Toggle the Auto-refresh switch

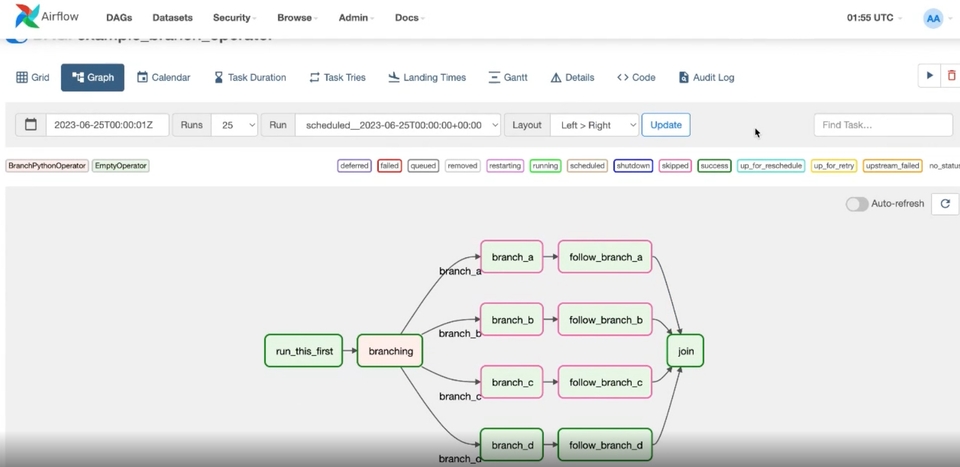857,204
